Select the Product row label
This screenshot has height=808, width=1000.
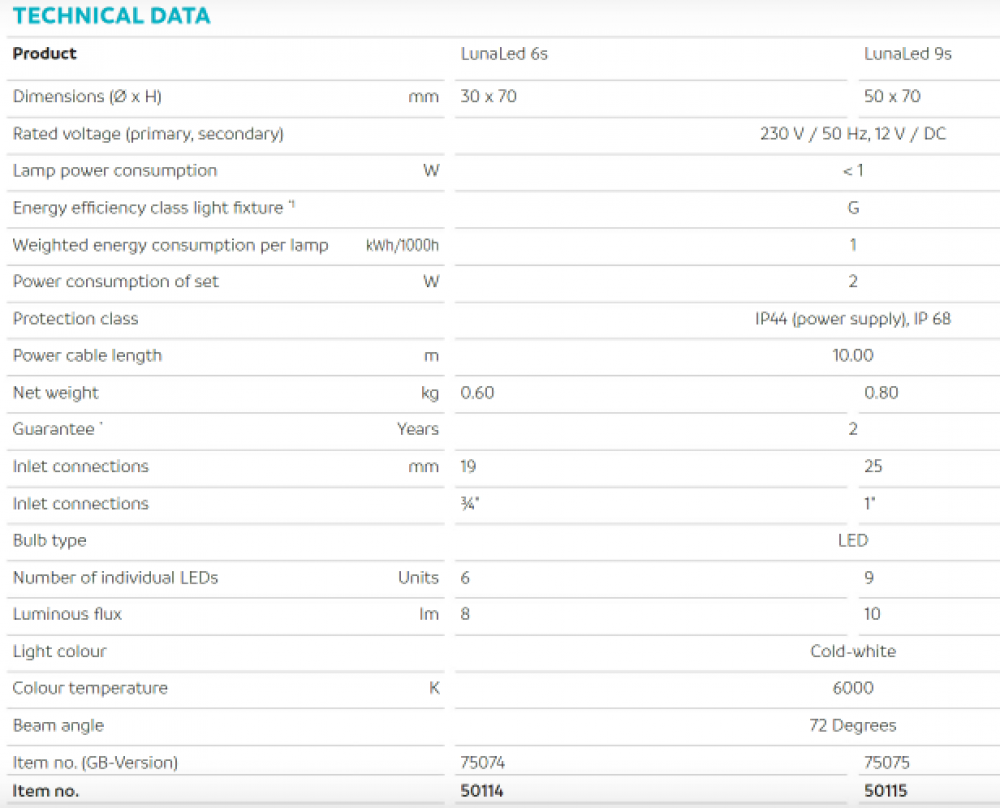(45, 54)
